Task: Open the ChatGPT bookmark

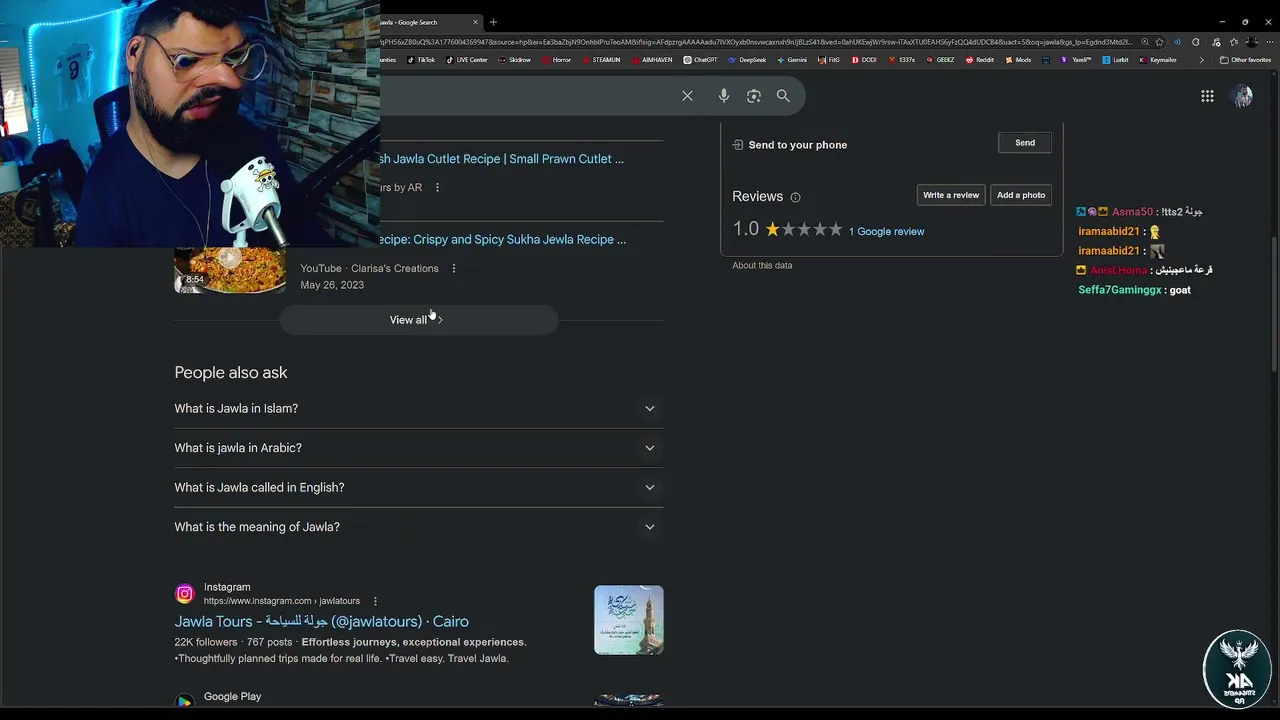Action: (x=701, y=60)
